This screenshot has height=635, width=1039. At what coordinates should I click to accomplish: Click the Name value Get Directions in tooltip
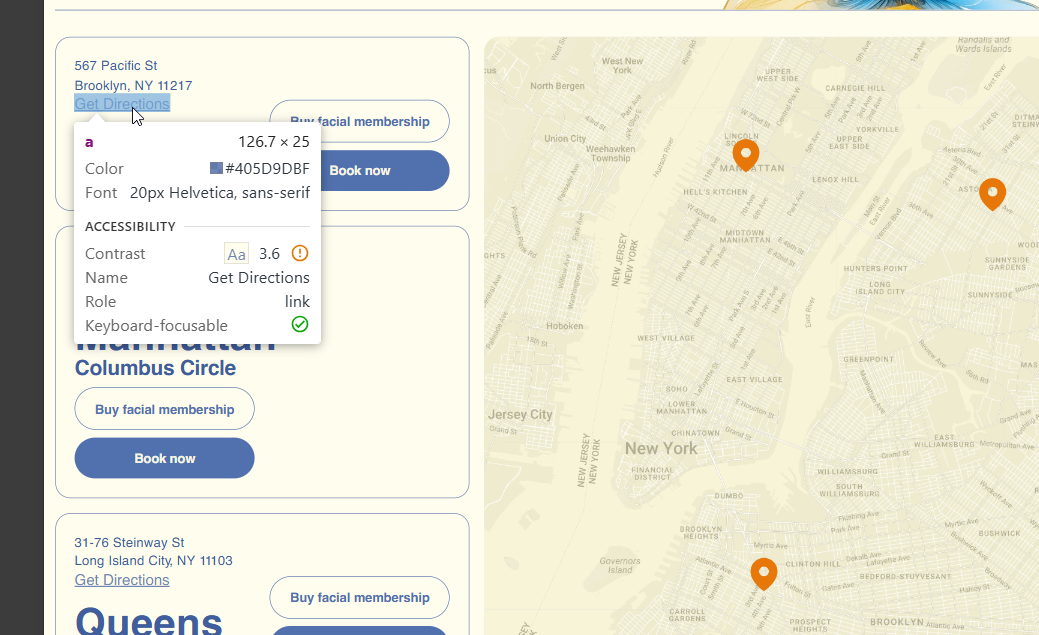258,278
